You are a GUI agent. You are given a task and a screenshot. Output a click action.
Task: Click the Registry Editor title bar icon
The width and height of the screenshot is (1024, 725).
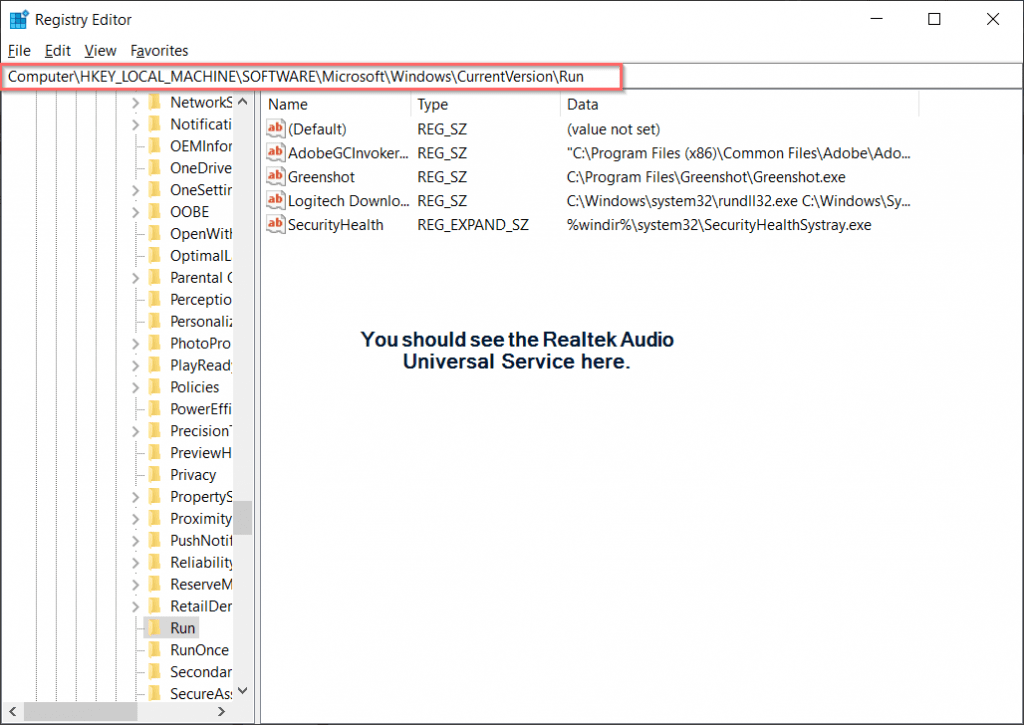coord(17,18)
